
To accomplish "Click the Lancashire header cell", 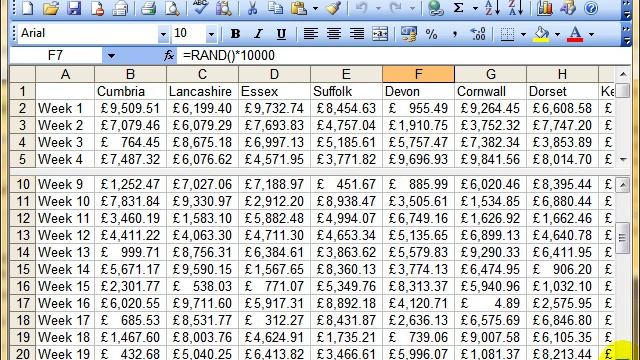I will click(x=202, y=91).
